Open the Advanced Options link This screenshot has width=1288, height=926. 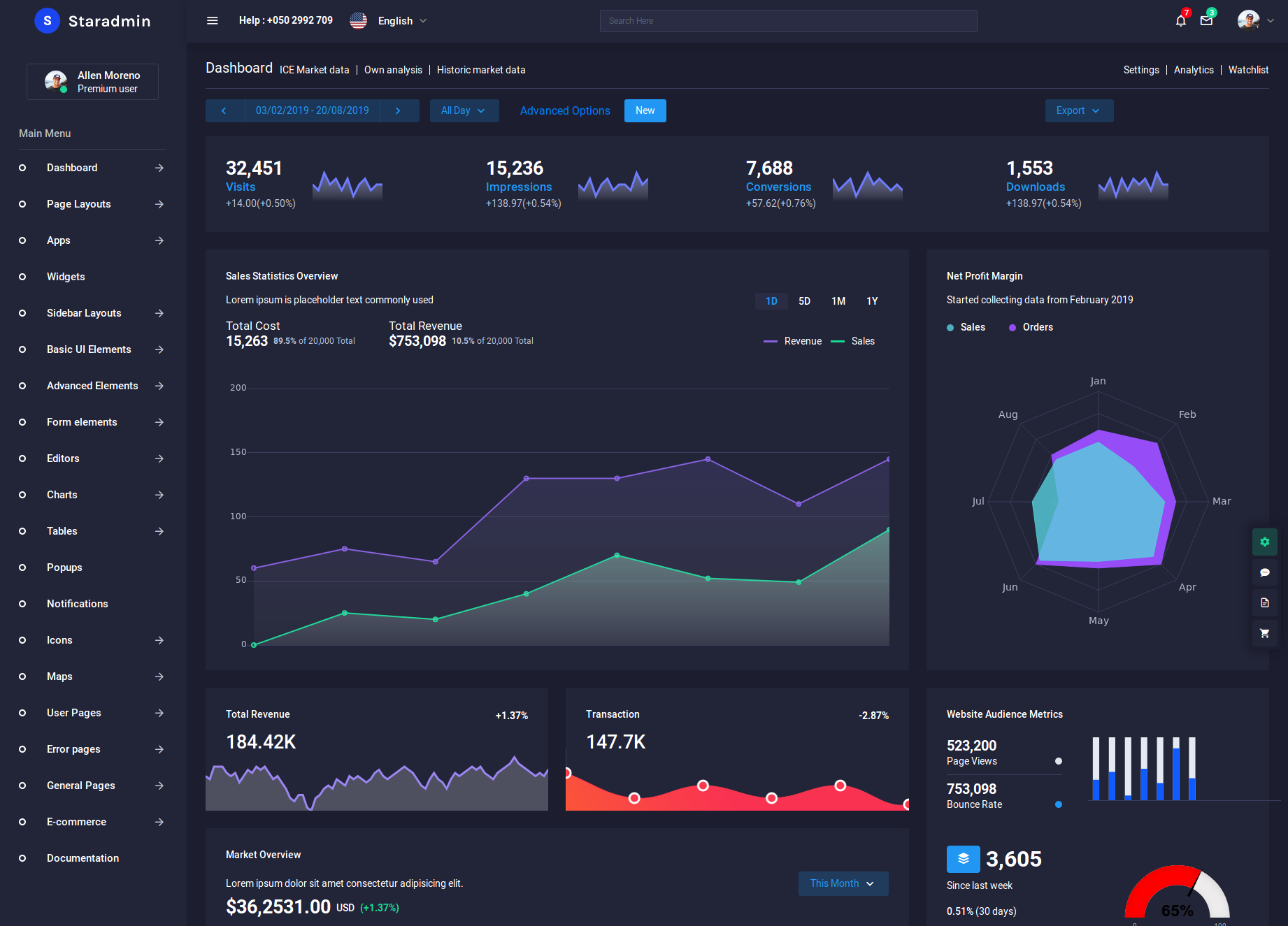[x=564, y=111]
